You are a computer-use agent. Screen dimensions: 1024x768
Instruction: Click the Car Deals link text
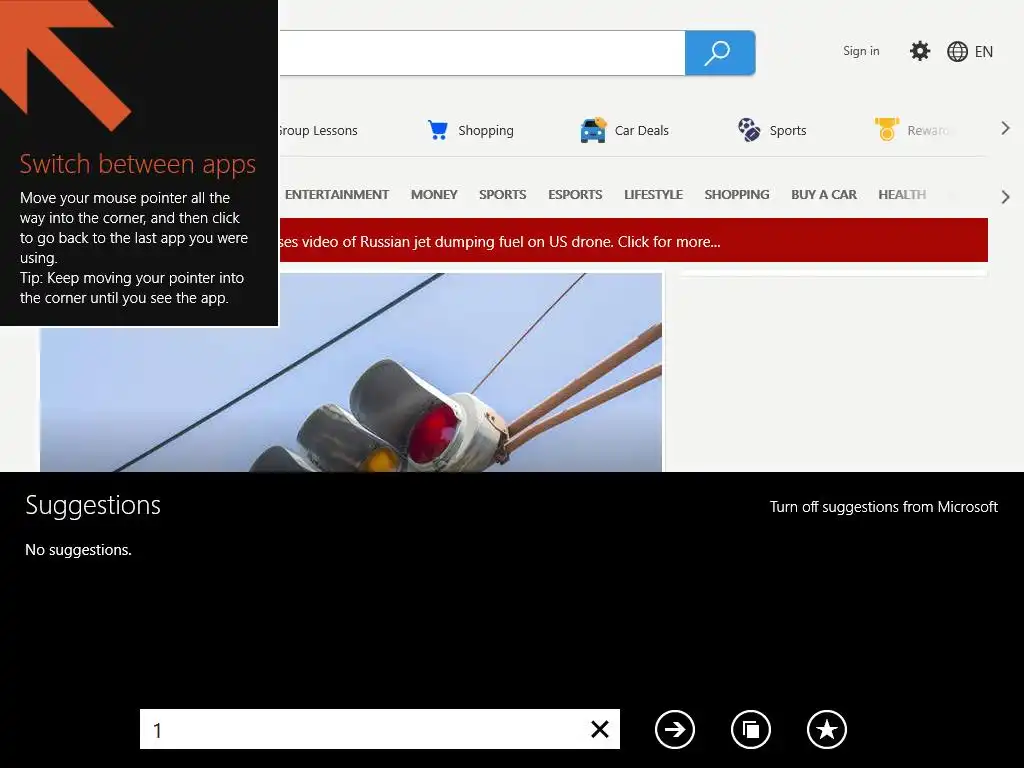(641, 131)
